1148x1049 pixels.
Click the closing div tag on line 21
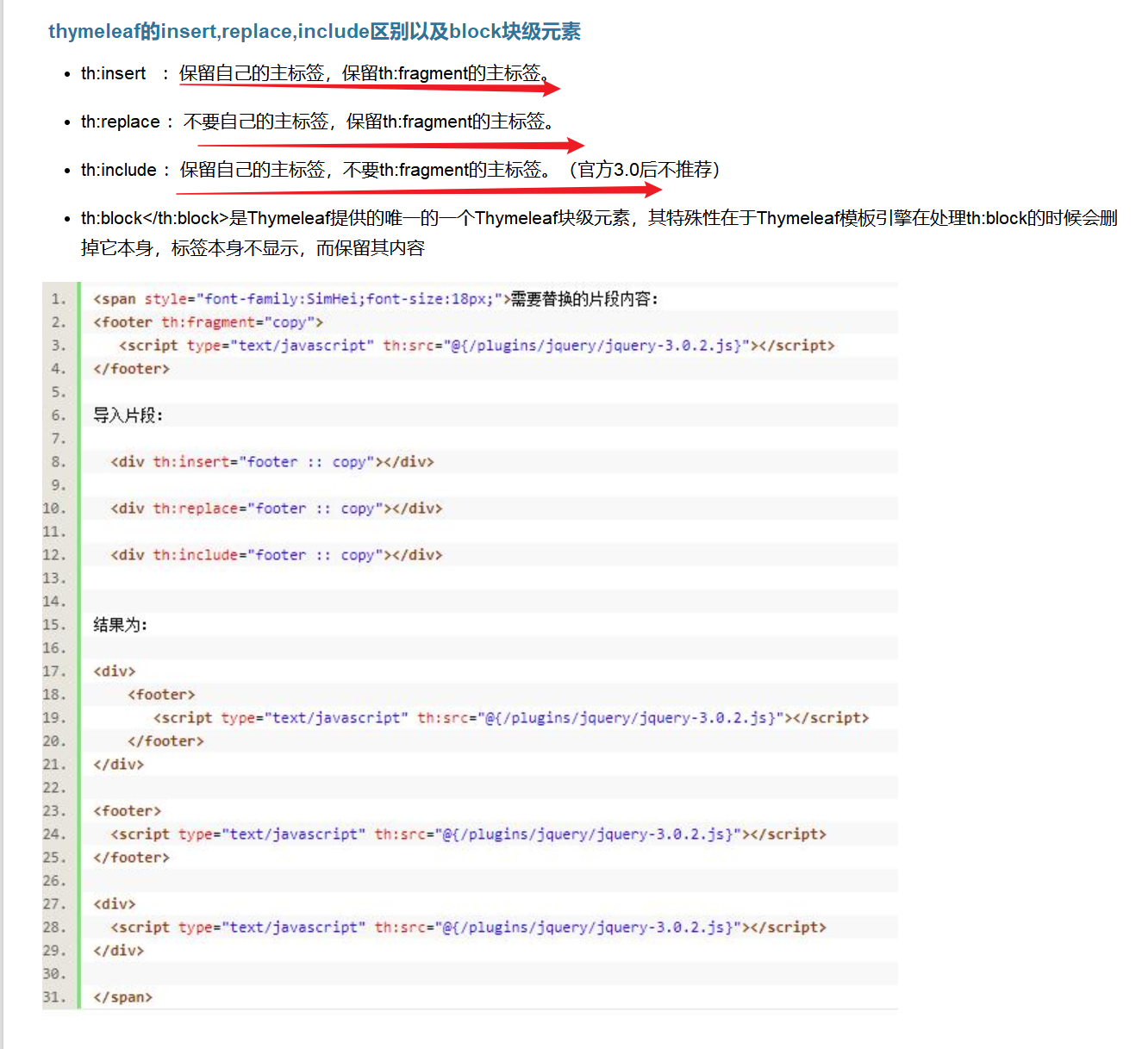(x=119, y=765)
